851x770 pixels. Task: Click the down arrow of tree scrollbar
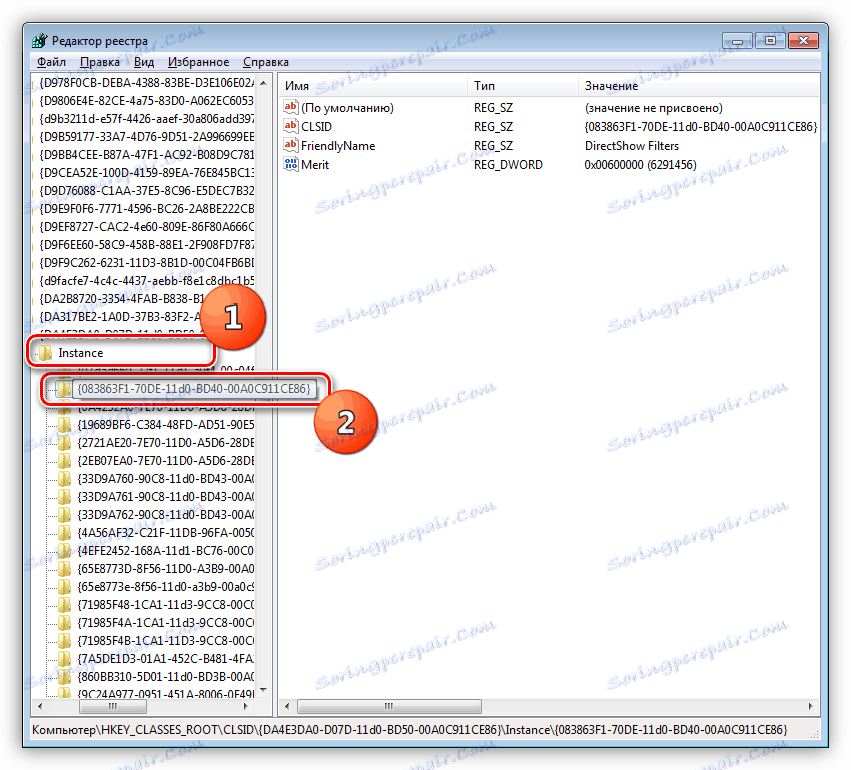(x=263, y=690)
